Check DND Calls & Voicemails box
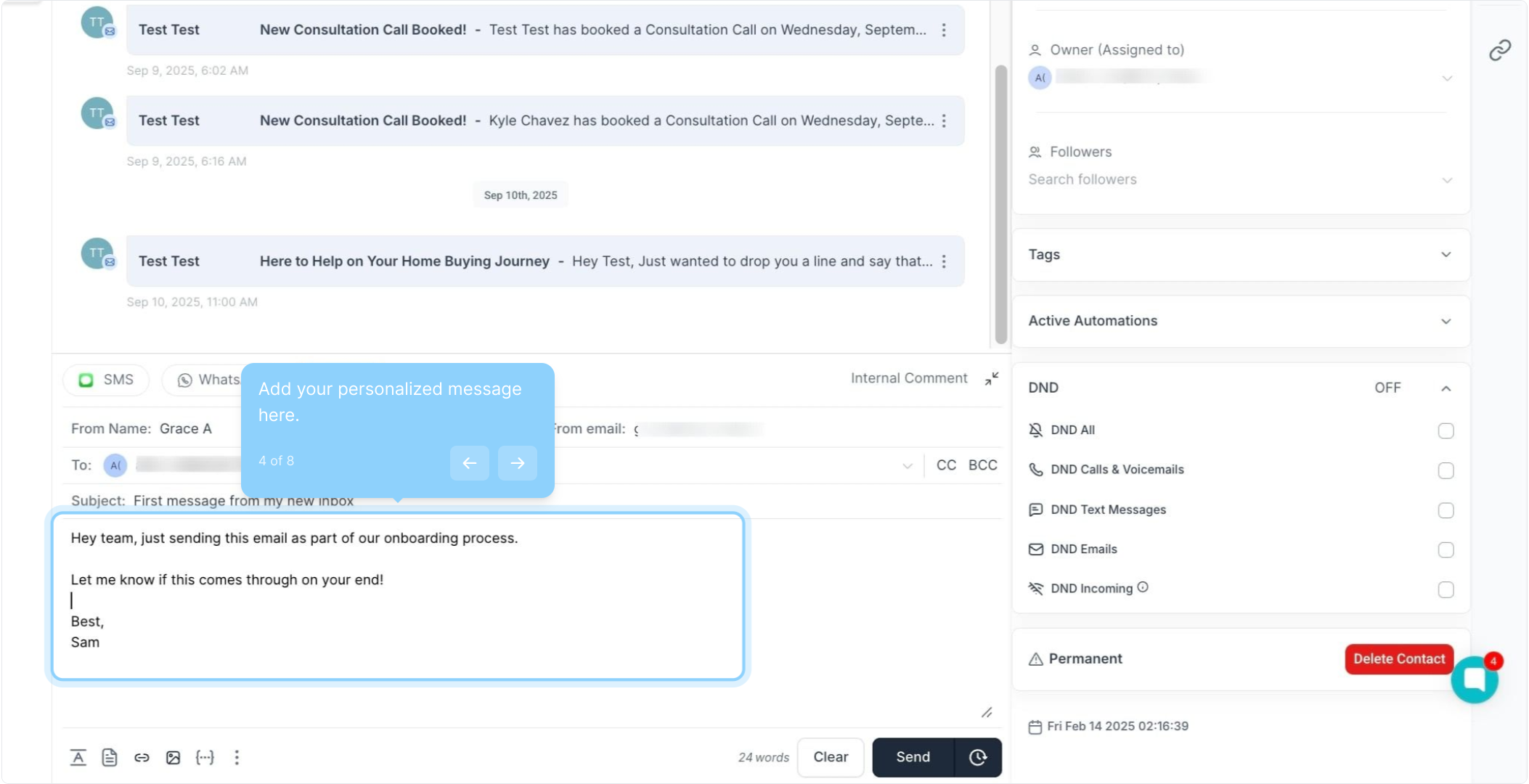Image resolution: width=1529 pixels, height=784 pixels. [1446, 470]
